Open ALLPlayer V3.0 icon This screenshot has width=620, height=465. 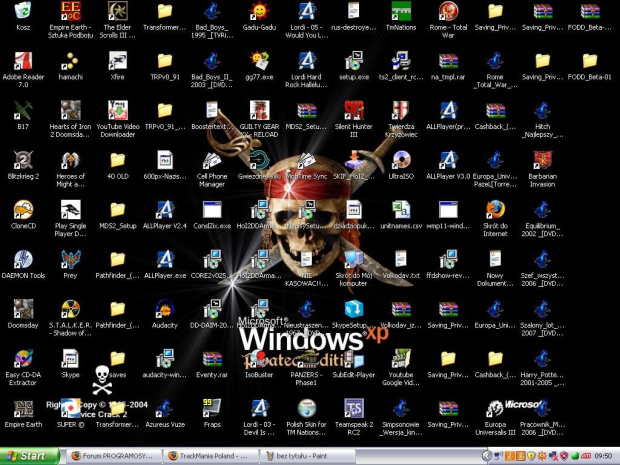coord(448,160)
